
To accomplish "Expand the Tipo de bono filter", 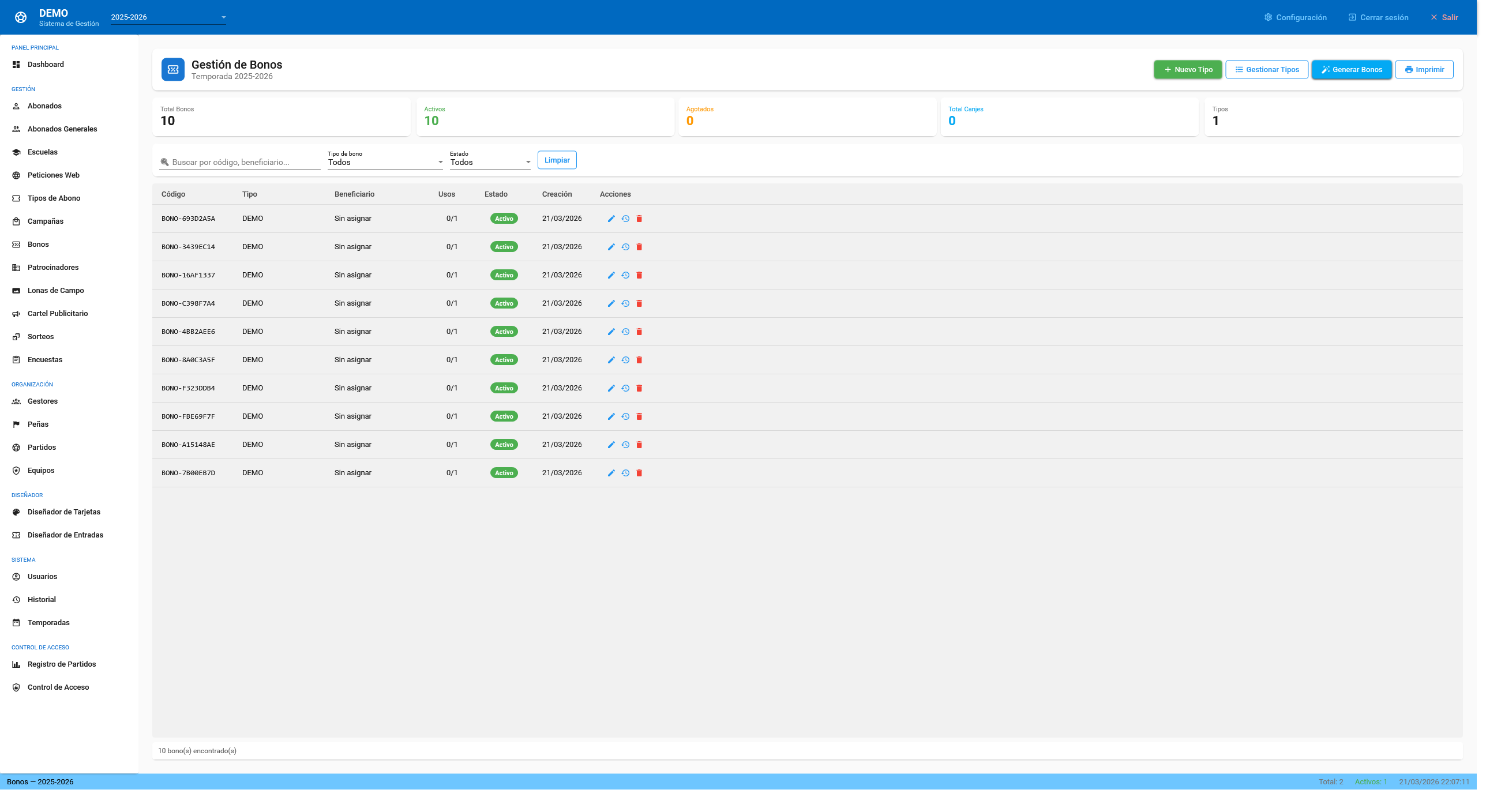I will (385, 162).
